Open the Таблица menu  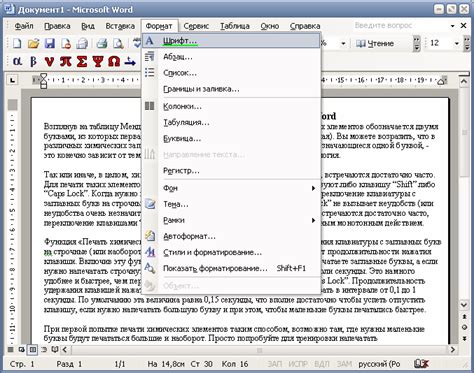pos(235,26)
